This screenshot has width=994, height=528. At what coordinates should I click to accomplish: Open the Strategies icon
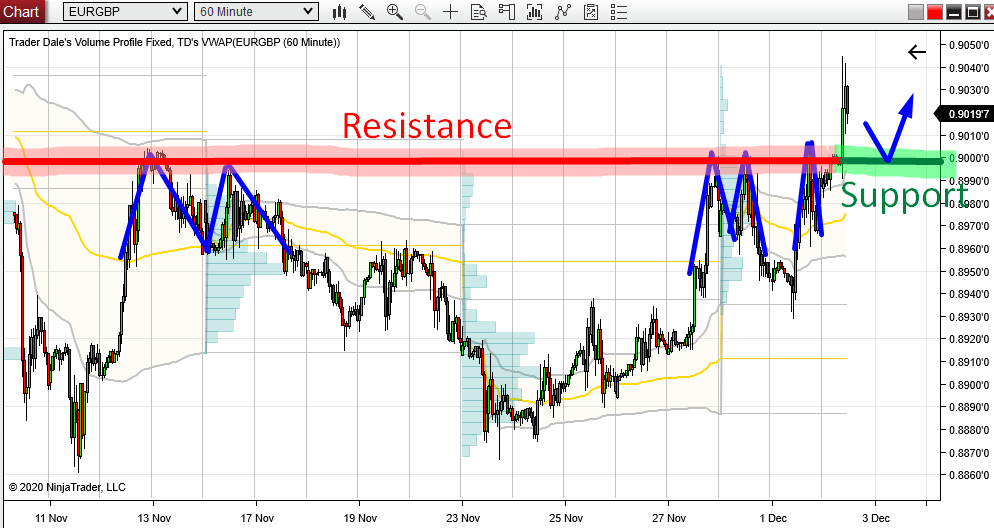[x=591, y=11]
